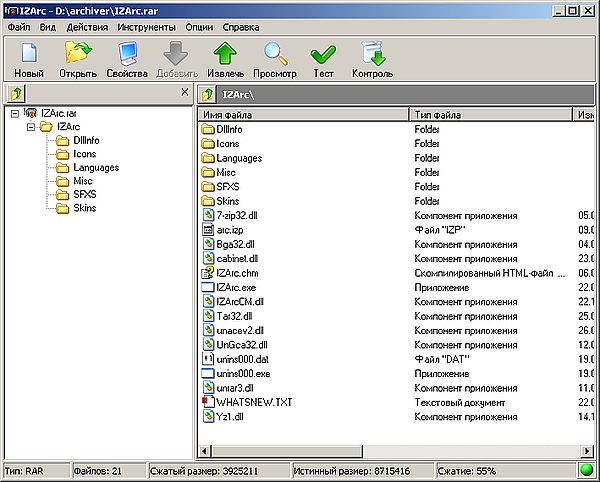This screenshot has width=600, height=482.
Task: Open the Опции menu
Action: pyautogui.click(x=199, y=28)
